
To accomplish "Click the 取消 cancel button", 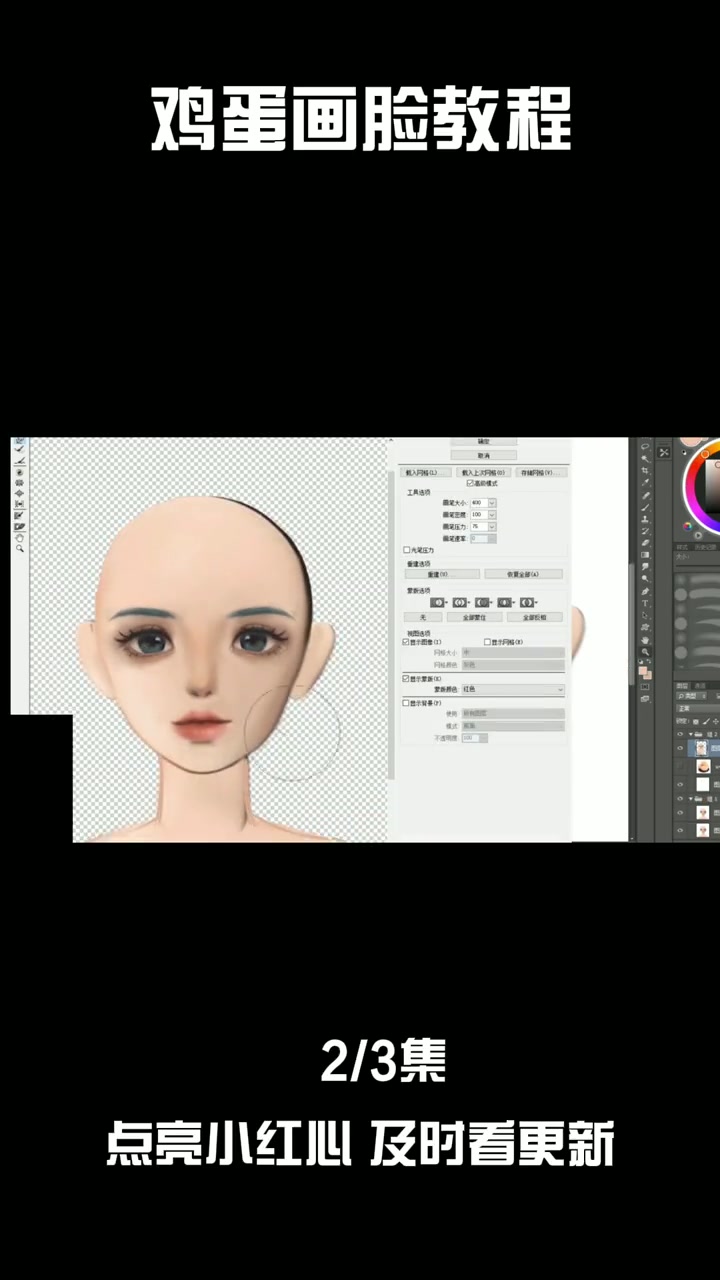I will pyautogui.click(x=484, y=455).
